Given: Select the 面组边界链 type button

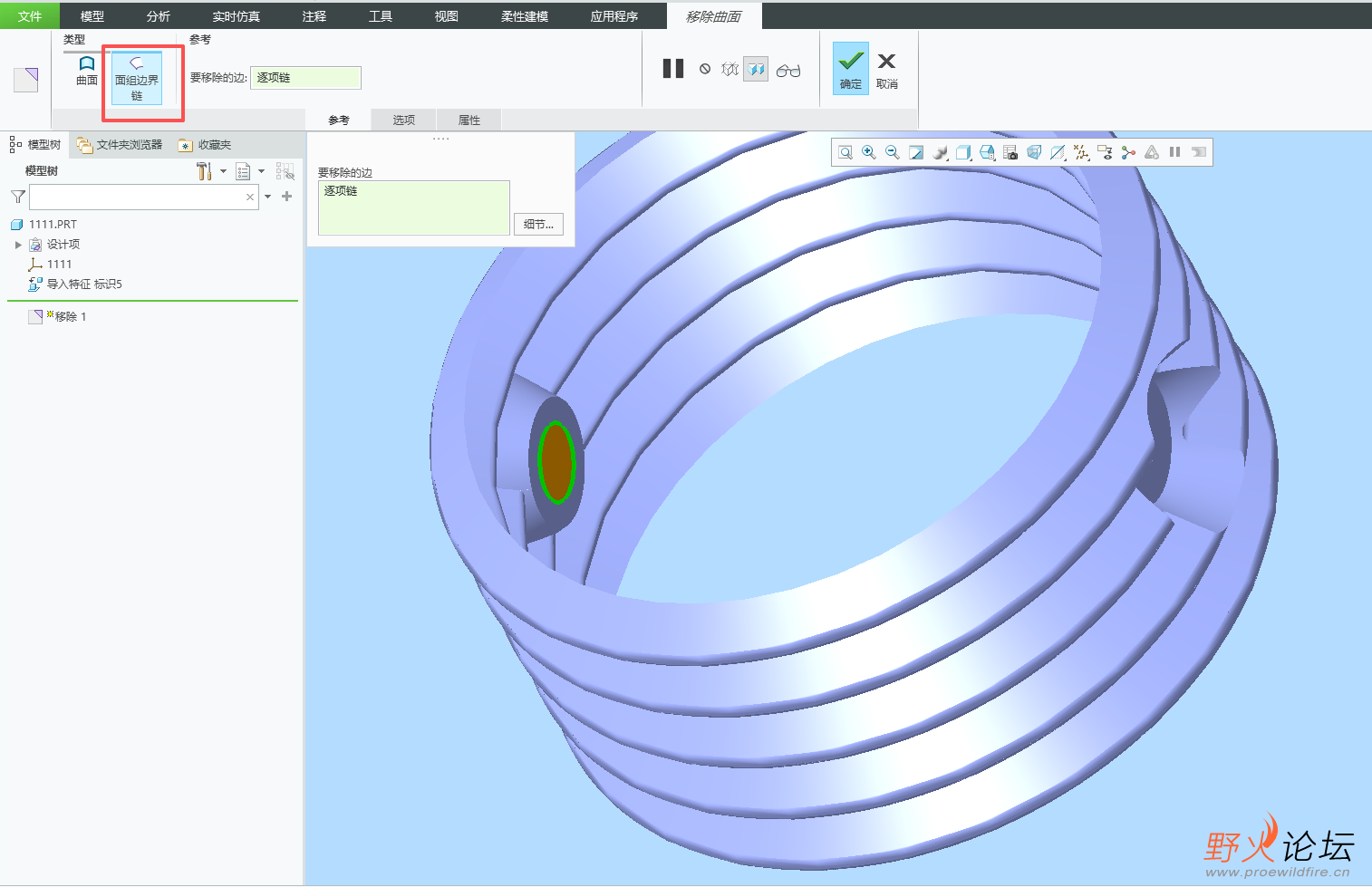Looking at the screenshot, I should tap(137, 78).
